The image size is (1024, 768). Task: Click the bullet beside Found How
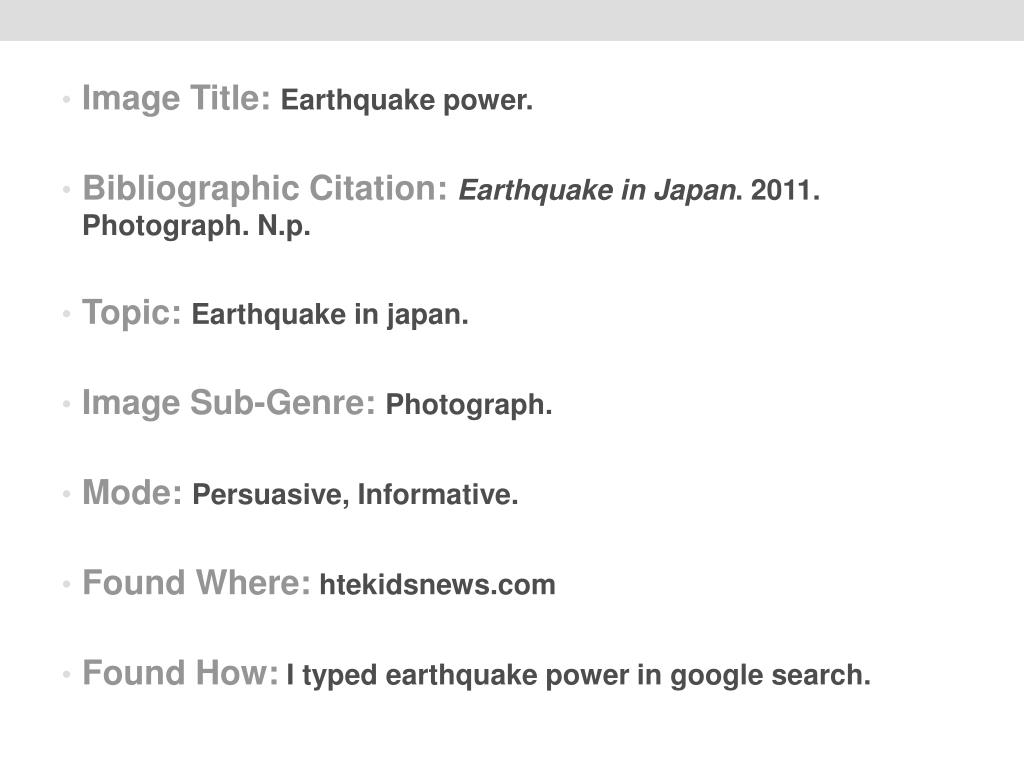(x=66, y=674)
